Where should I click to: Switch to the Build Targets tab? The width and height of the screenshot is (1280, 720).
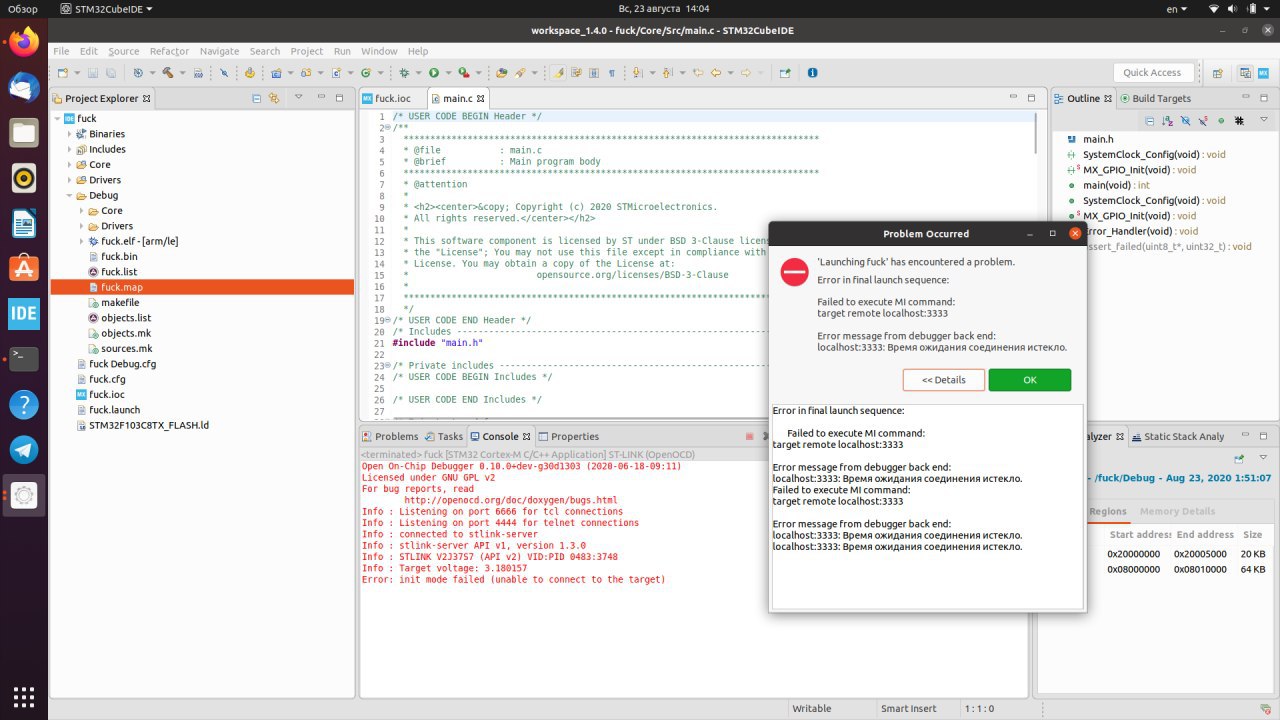[1155, 98]
